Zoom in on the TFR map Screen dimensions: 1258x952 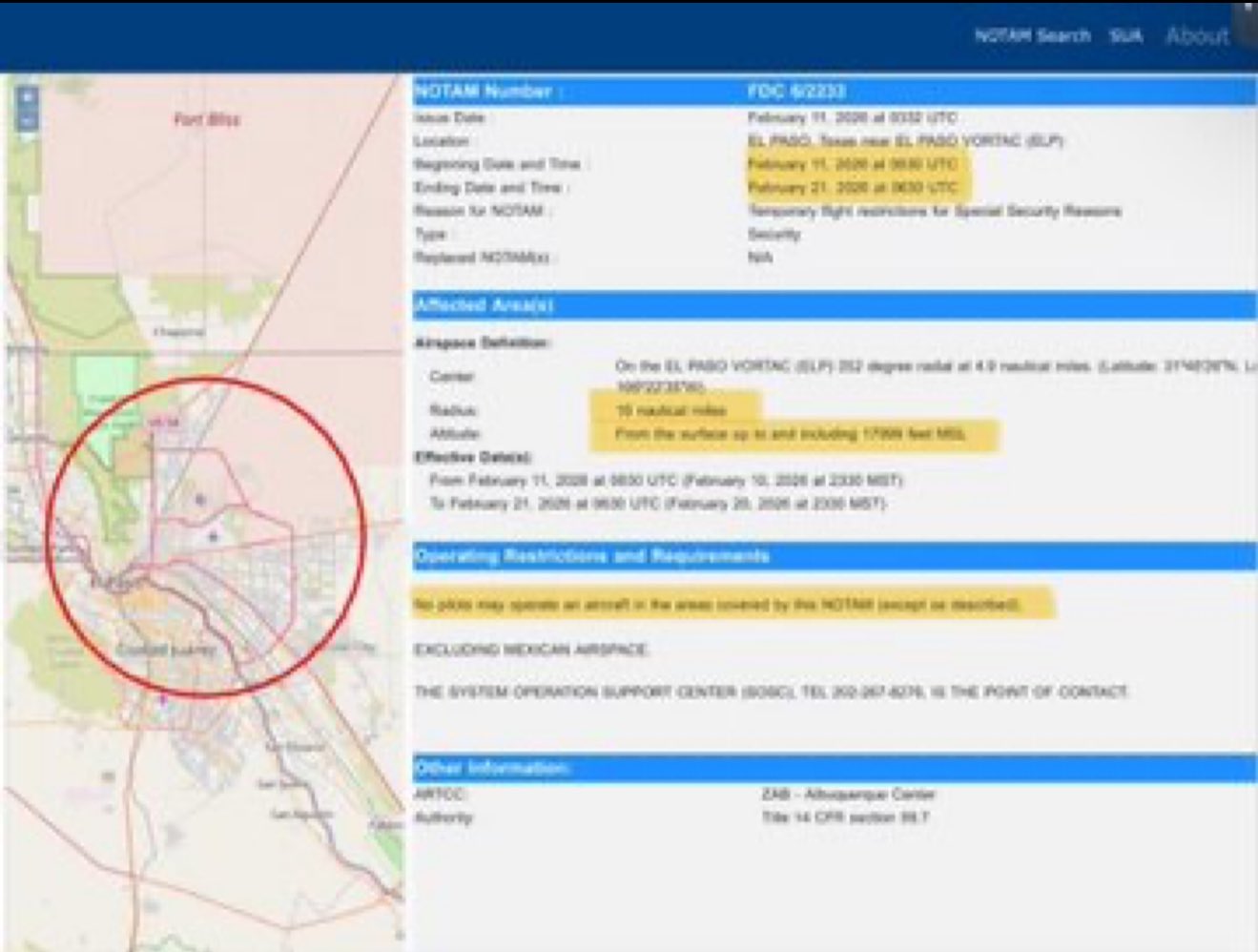[x=28, y=97]
